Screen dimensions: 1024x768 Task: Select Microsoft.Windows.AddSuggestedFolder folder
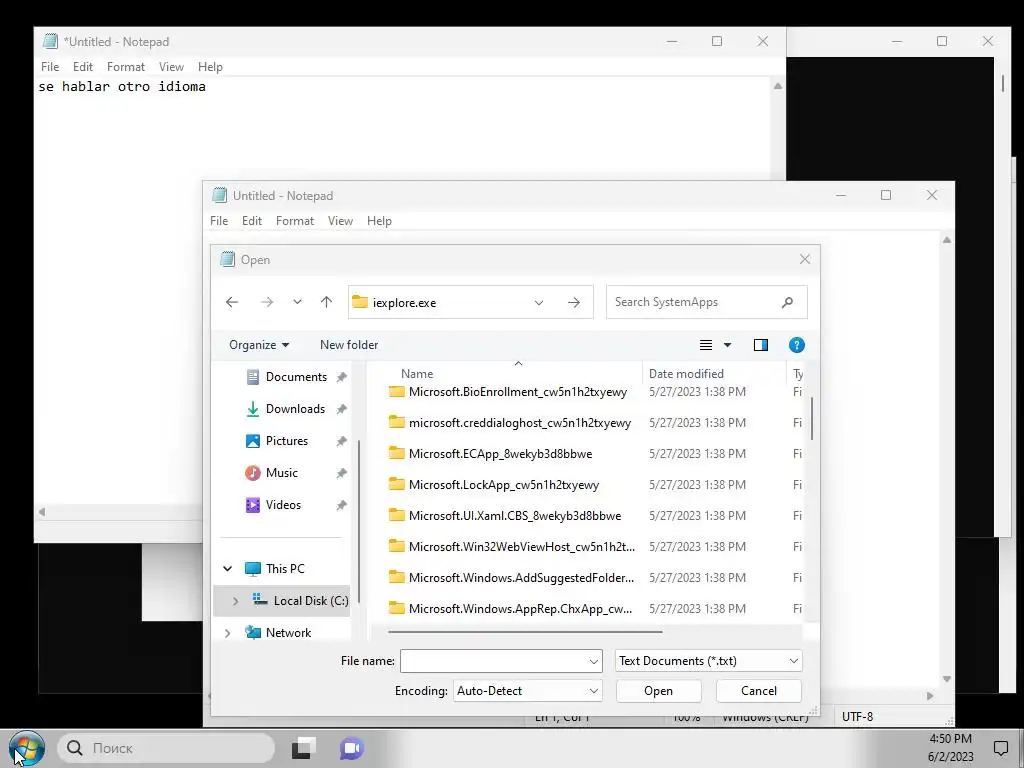[521, 578]
